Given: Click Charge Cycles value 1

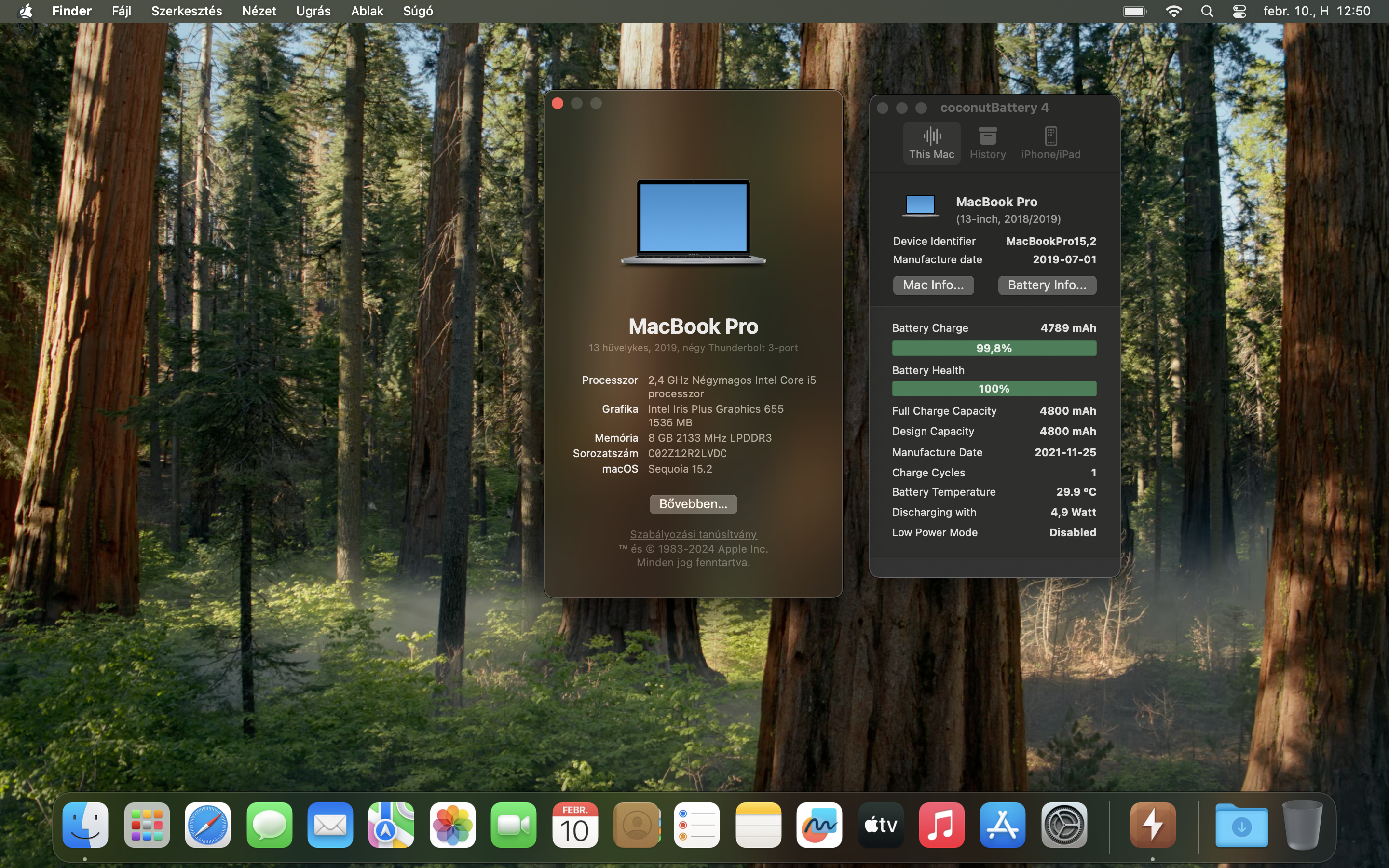Looking at the screenshot, I should click(x=1093, y=473).
